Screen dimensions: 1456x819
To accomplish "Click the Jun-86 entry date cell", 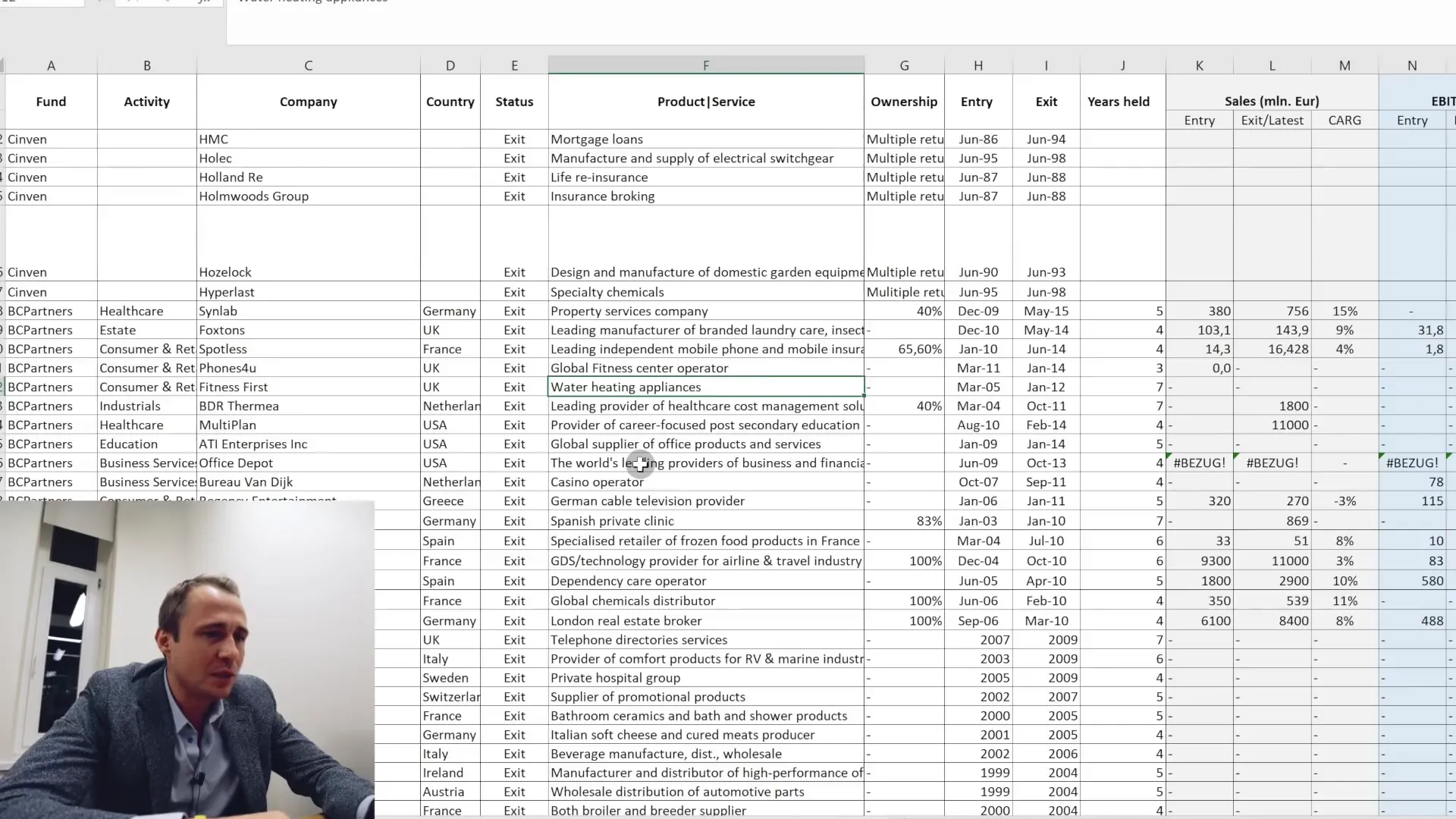I will (x=978, y=140).
